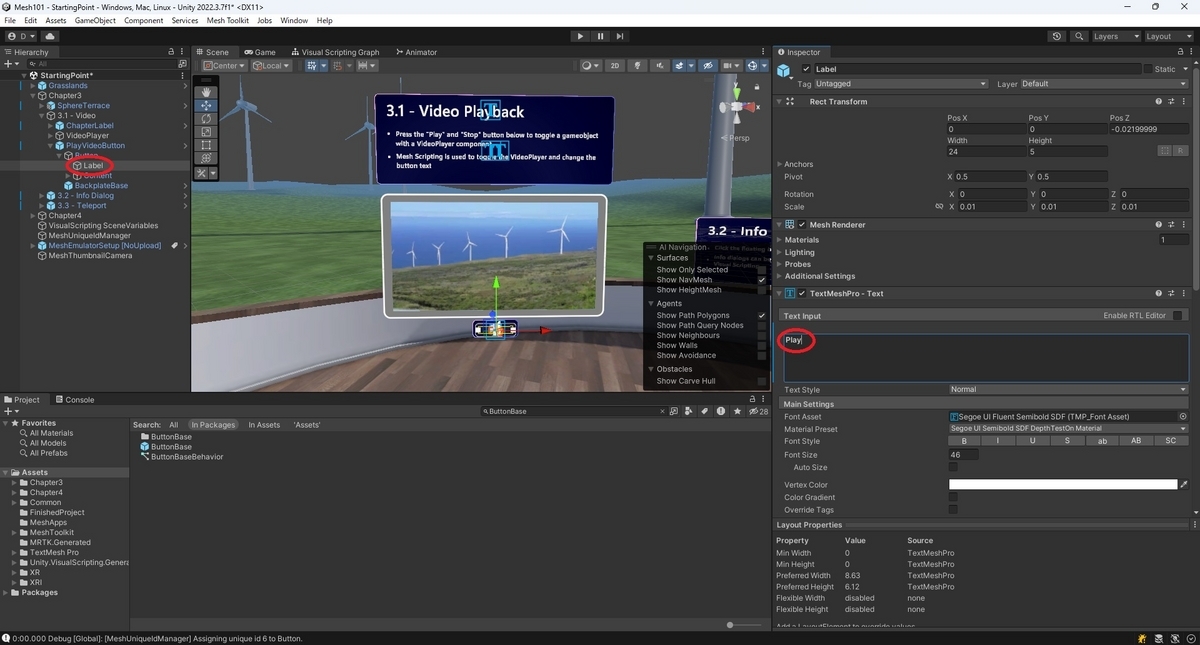Click the Pause button in the toolbar
Viewport: 1200px width, 645px height.
[x=600, y=36]
